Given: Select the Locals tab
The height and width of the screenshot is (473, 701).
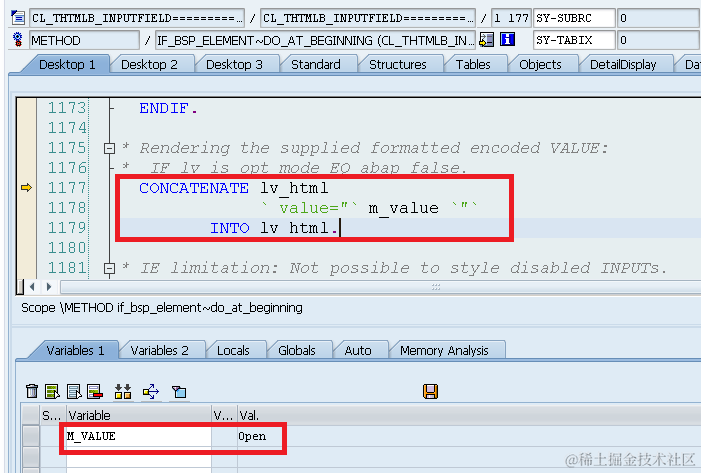Looking at the screenshot, I should 233,351.
